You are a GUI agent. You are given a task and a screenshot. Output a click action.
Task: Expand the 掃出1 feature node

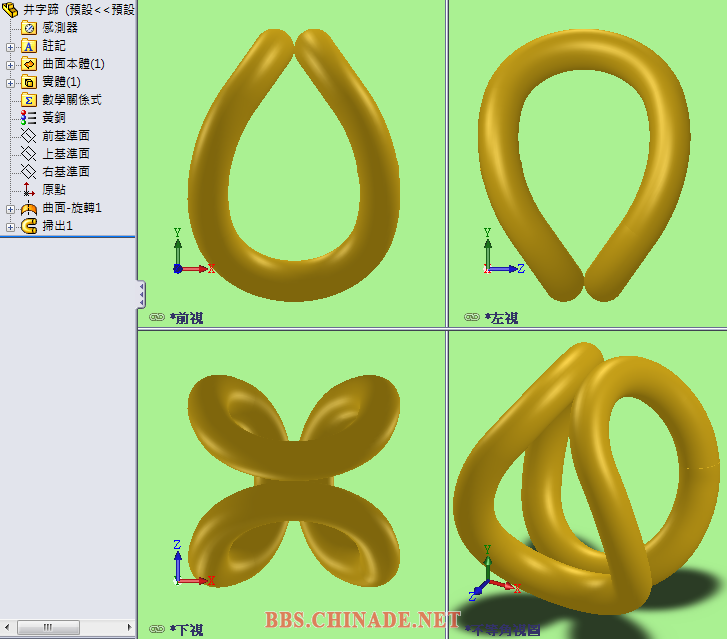(10, 227)
